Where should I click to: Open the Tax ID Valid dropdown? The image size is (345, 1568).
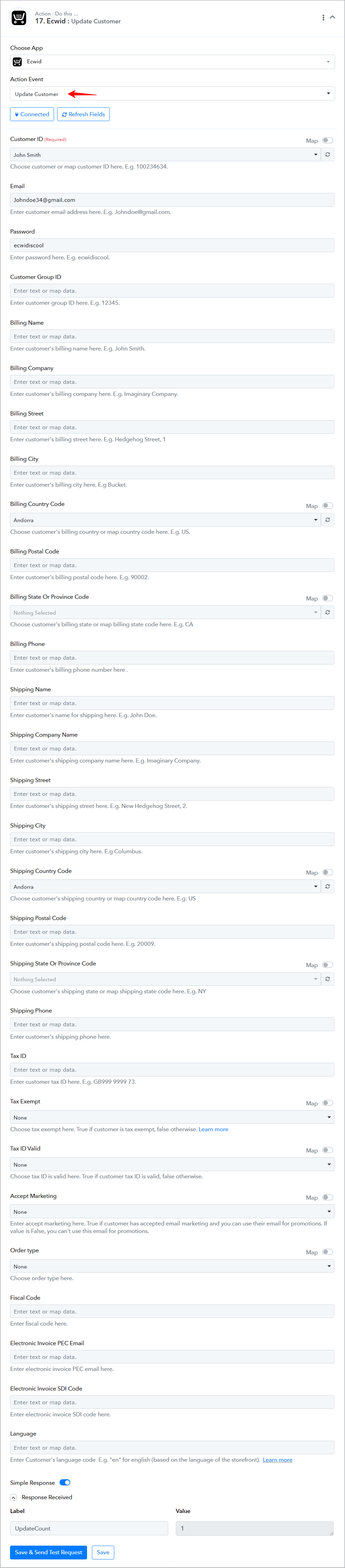point(172,1165)
